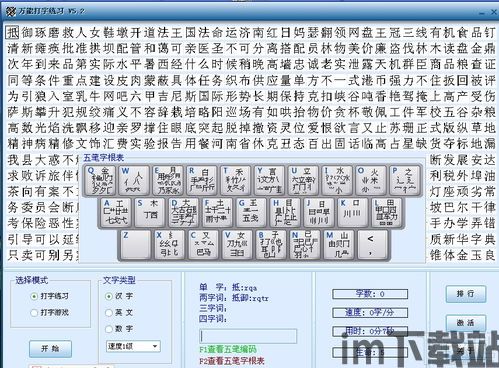The image size is (499, 368).
Task: Choose 英文 text type
Action: point(109,313)
